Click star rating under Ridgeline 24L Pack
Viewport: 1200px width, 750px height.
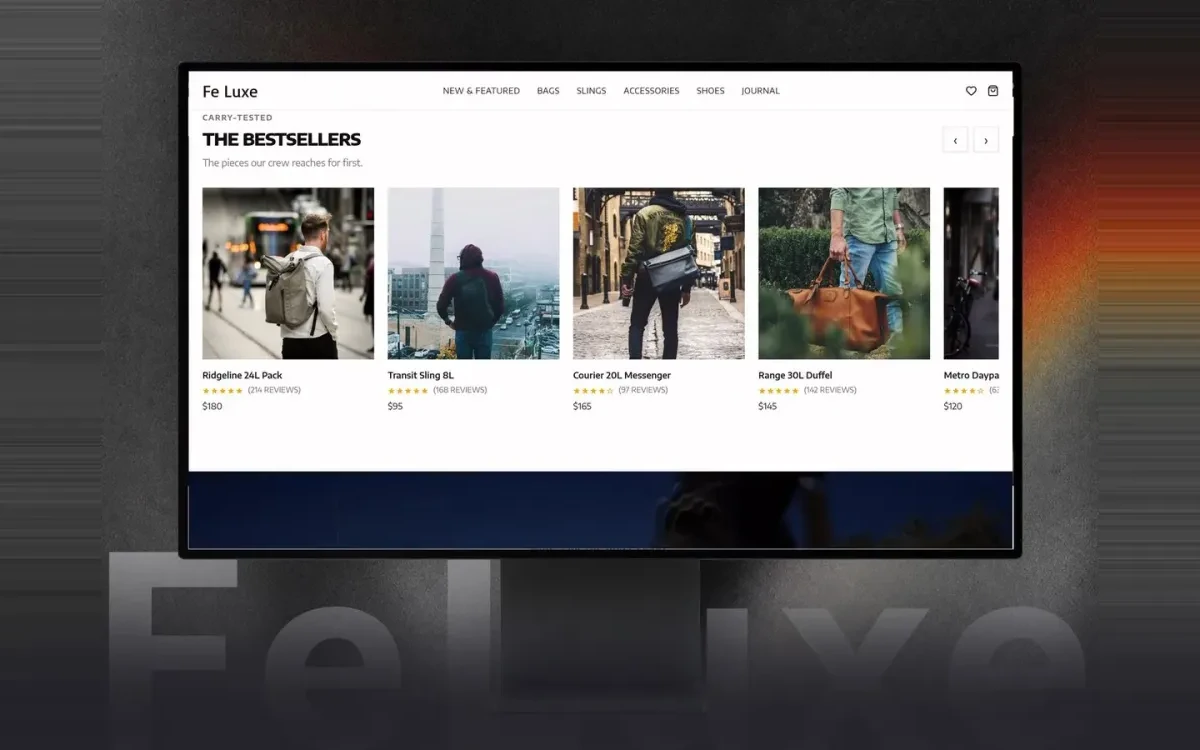tap(222, 391)
